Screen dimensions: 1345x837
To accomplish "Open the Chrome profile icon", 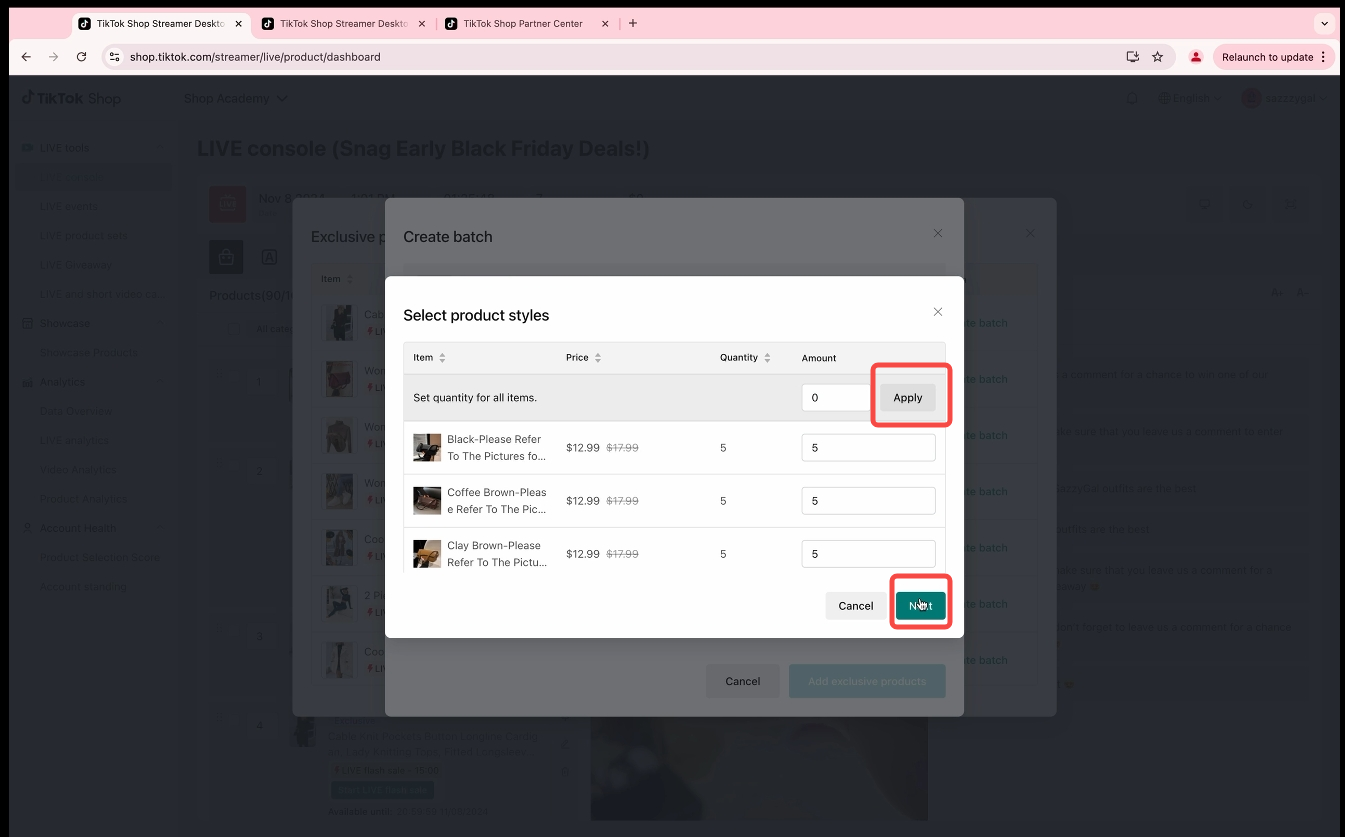I will click(x=1195, y=57).
